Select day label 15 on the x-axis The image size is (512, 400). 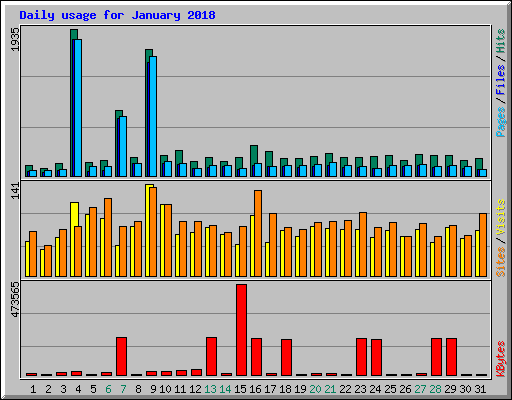(240, 389)
